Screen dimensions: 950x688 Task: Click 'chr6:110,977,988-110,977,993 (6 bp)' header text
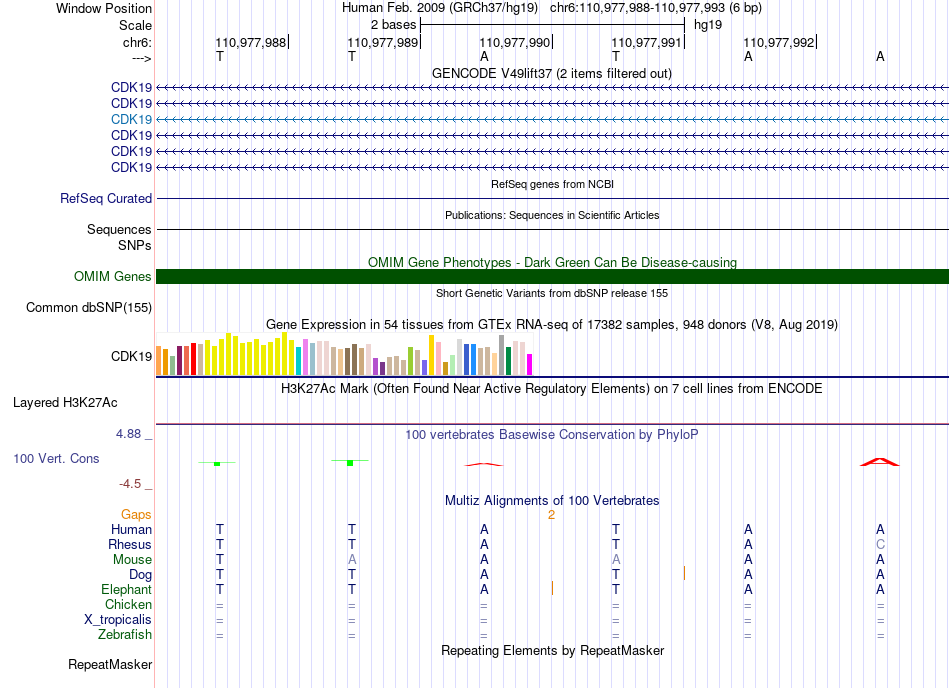click(x=656, y=8)
